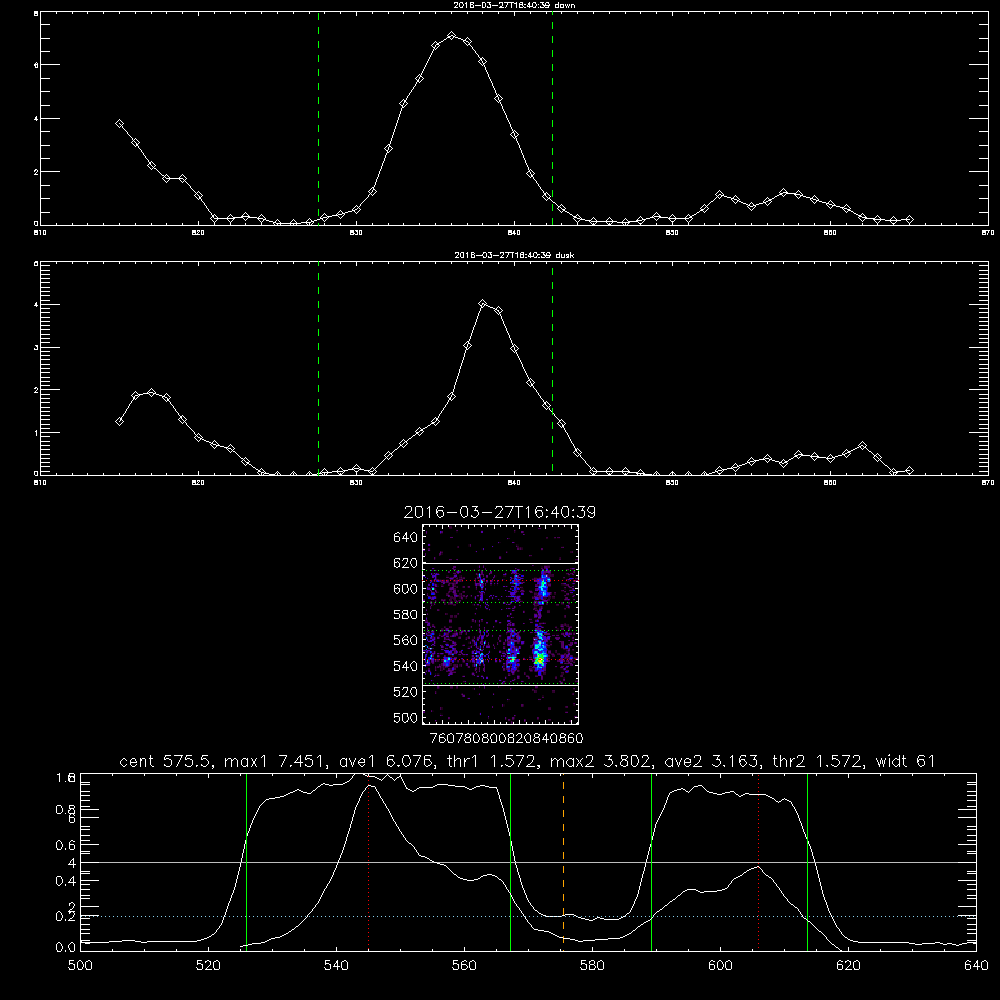Click the peak diamond marker of the dusk curve
1000x1000 pixels.
click(x=483, y=304)
